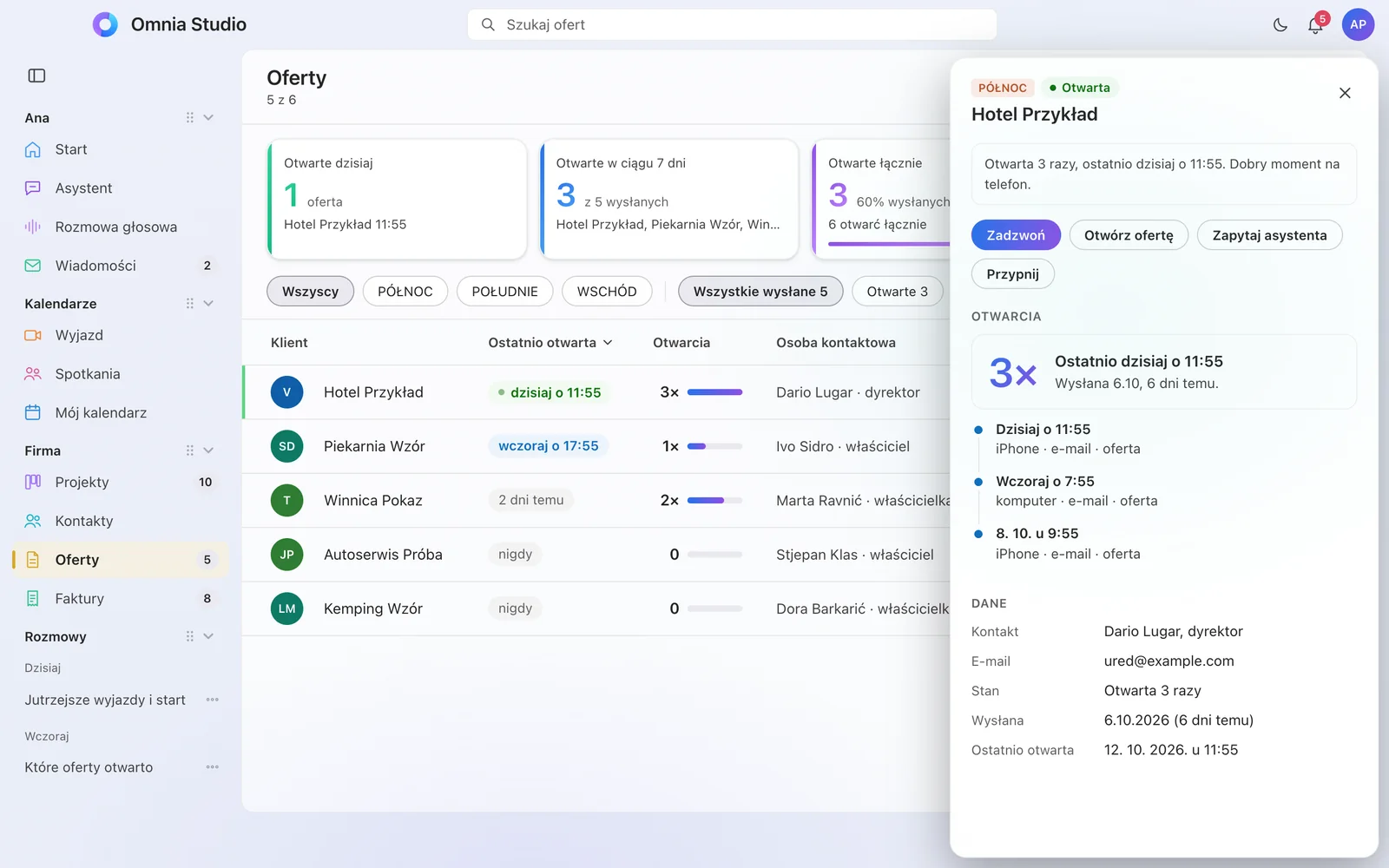This screenshot has width=1389, height=868.
Task: Toggle the Otwarte 3 filter chip
Action: coord(897,292)
